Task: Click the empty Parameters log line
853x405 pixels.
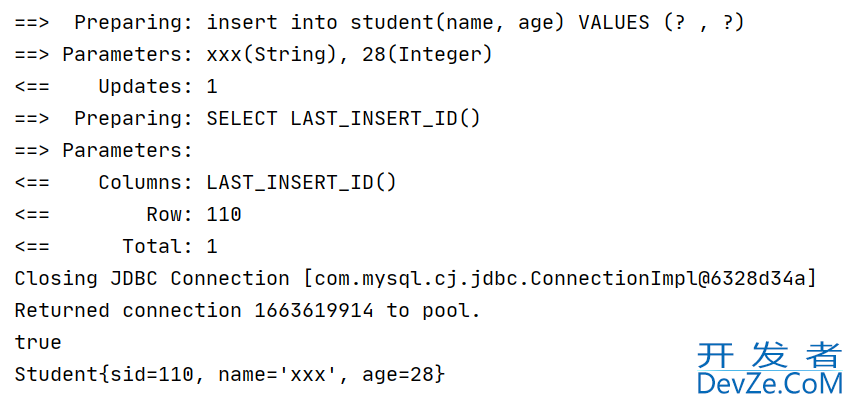Action: click(104, 150)
